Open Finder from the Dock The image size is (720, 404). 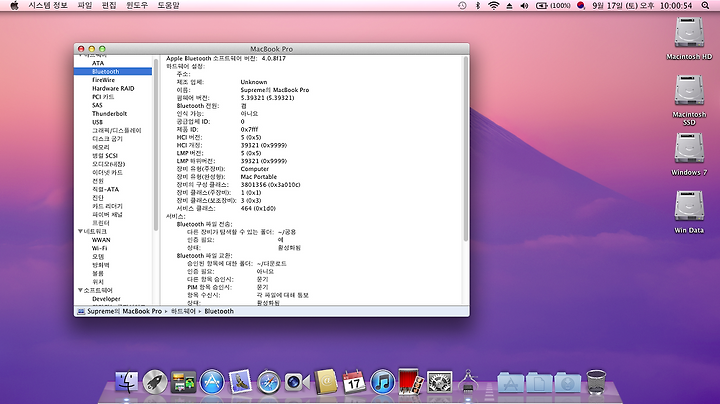[x=126, y=382]
